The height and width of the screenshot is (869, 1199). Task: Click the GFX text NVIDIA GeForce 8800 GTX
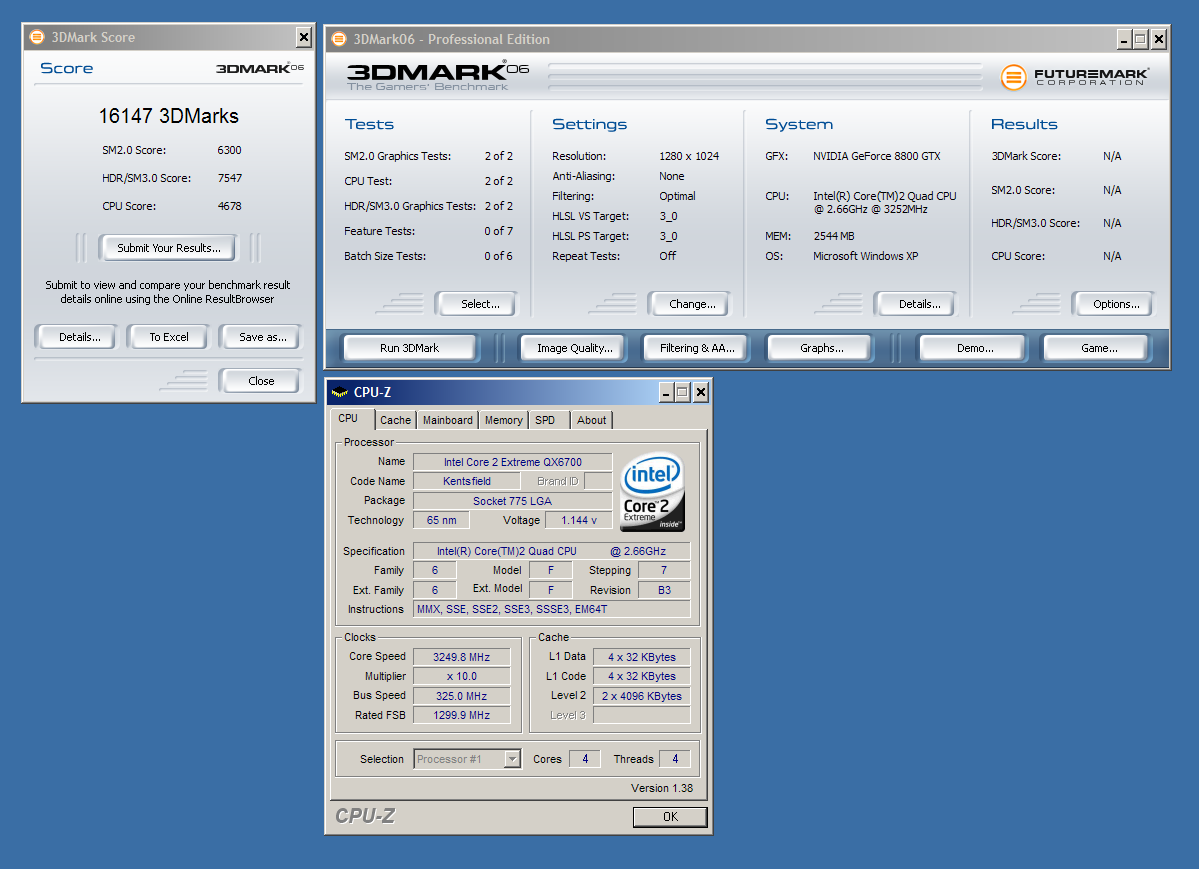click(876, 156)
